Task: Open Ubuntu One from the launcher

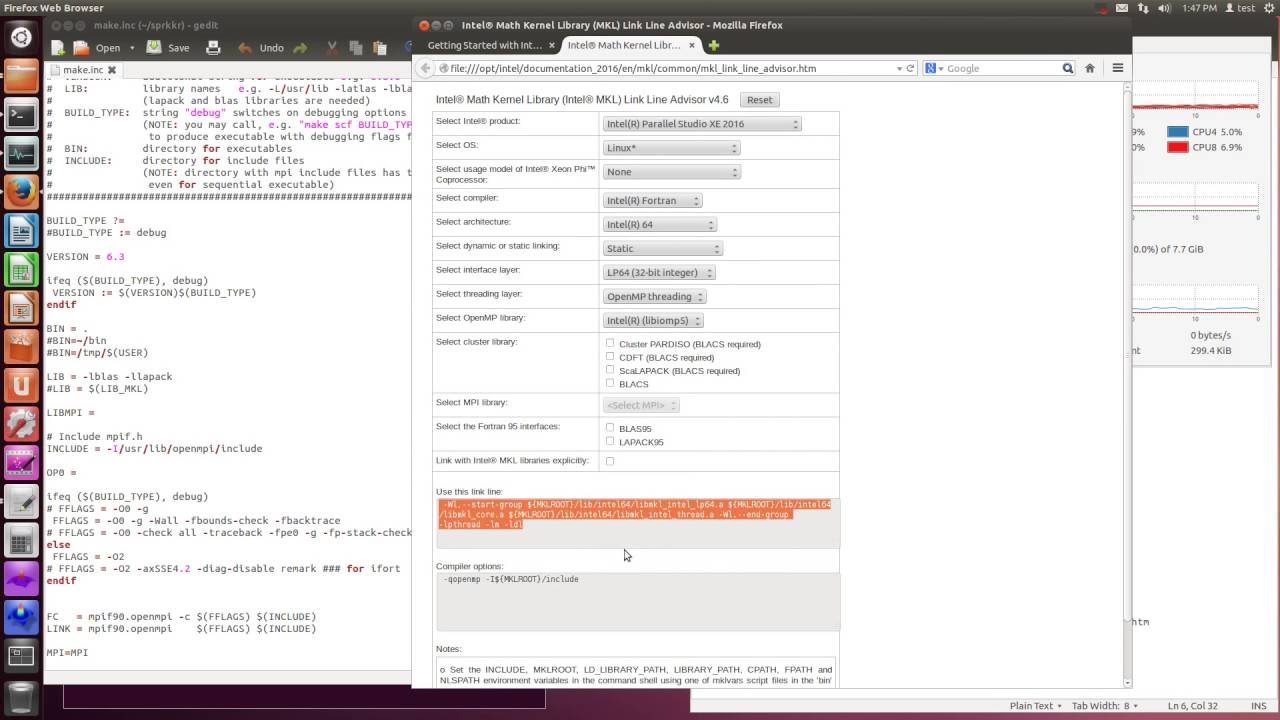Action: point(21,384)
